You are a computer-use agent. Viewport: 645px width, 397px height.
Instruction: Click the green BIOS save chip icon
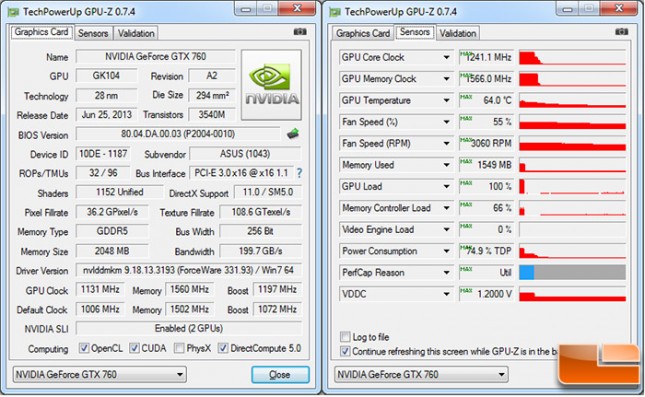[293, 134]
